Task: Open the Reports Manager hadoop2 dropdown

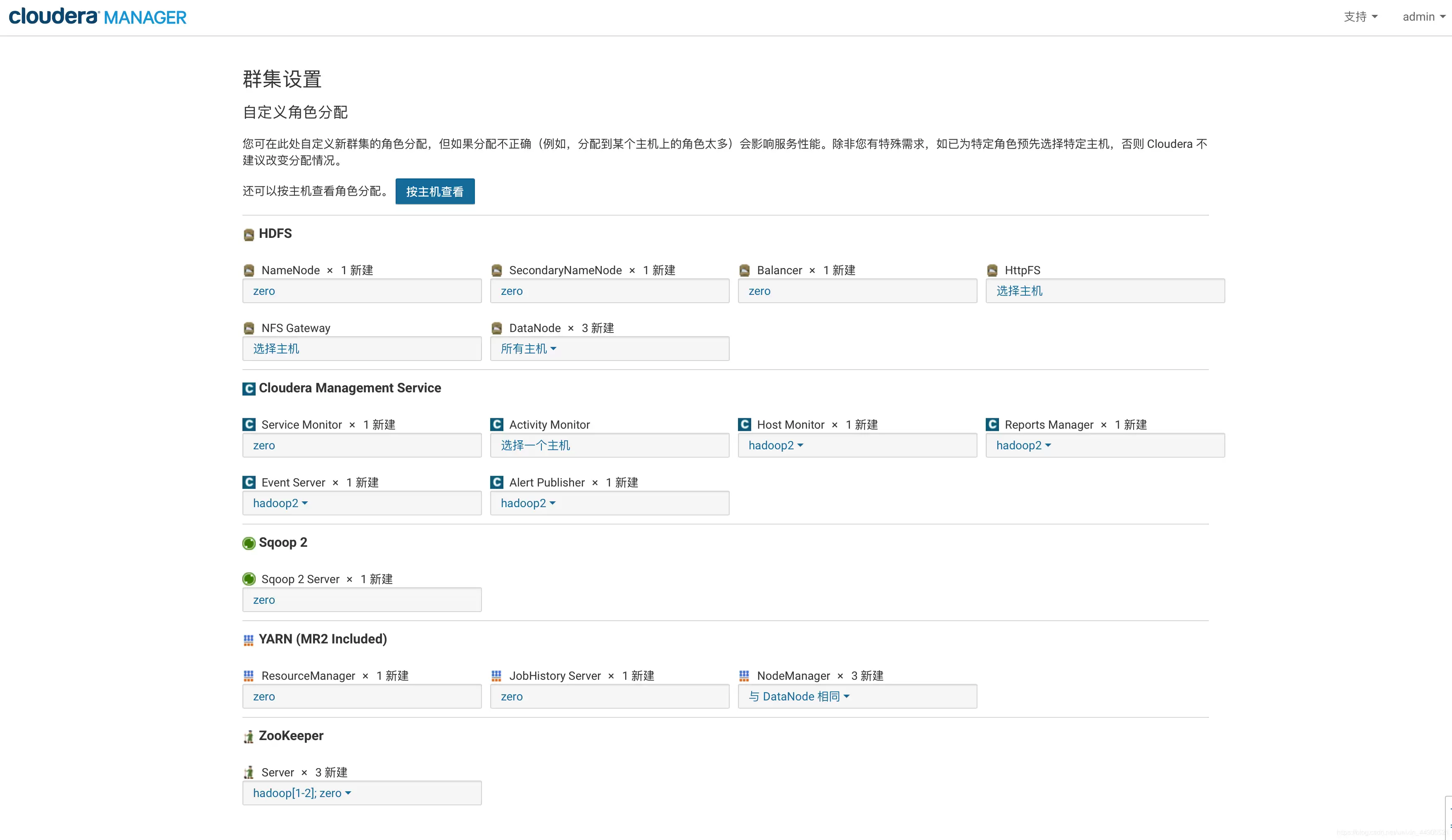Action: click(1023, 446)
